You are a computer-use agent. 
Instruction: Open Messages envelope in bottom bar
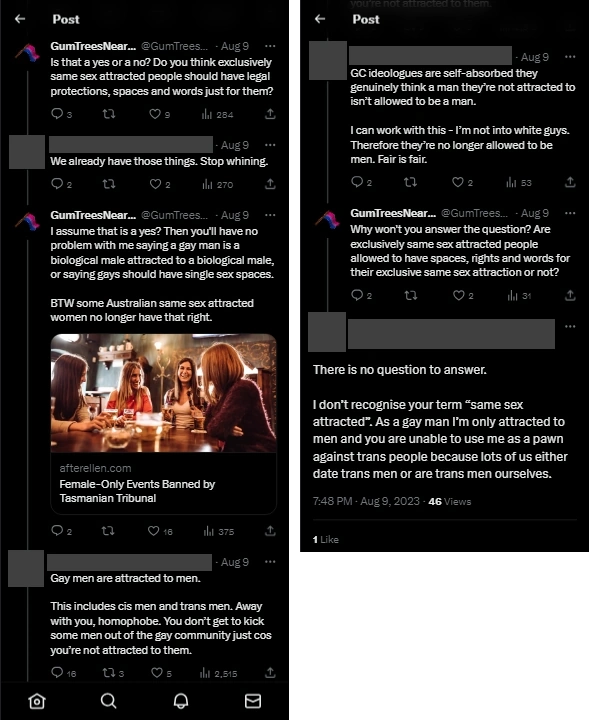[253, 701]
